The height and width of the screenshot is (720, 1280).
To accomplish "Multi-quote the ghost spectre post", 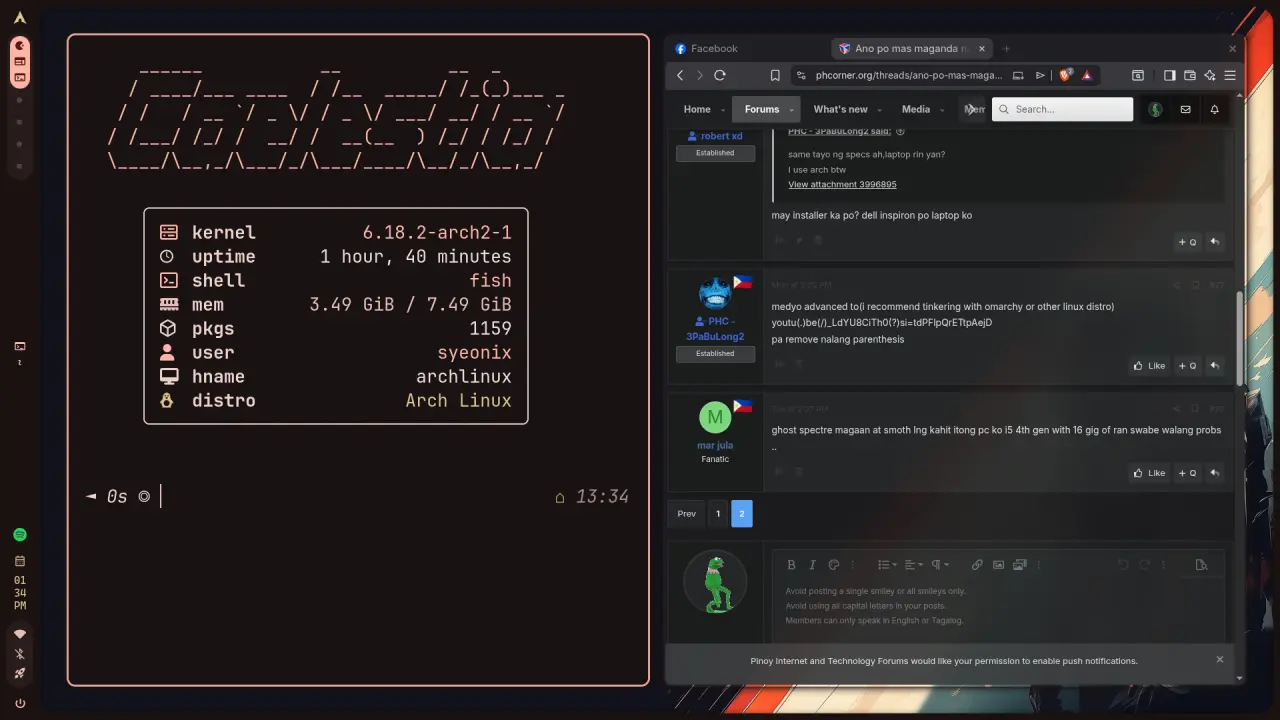I will tap(1187, 473).
